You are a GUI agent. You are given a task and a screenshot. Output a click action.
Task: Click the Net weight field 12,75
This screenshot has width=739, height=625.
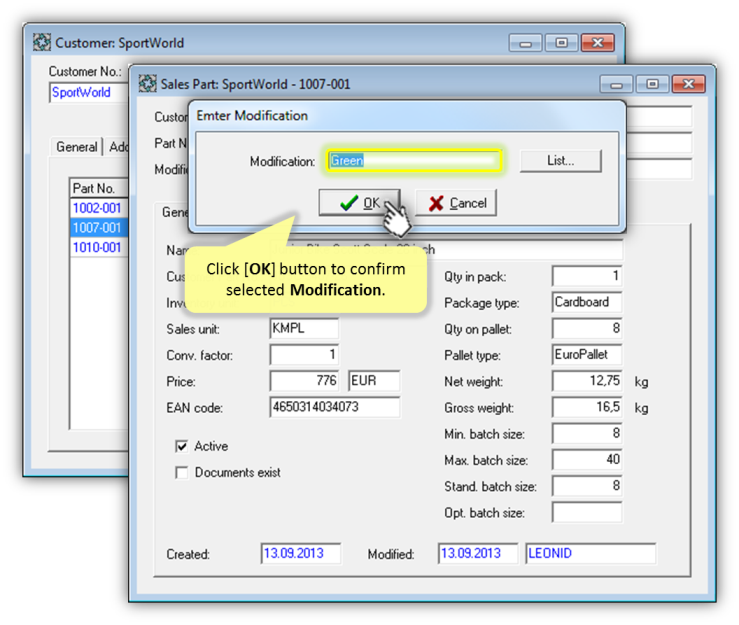pyautogui.click(x=587, y=381)
